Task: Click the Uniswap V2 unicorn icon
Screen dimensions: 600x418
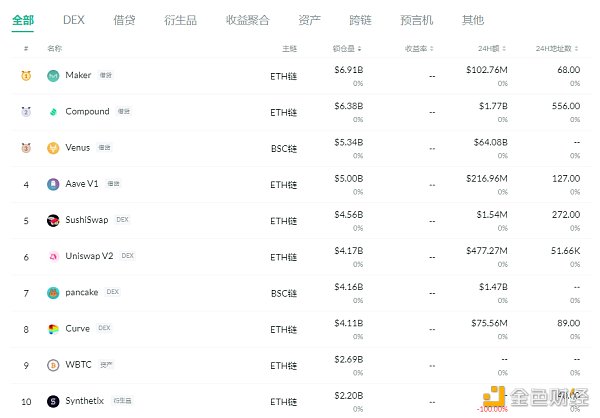Action: point(53,256)
